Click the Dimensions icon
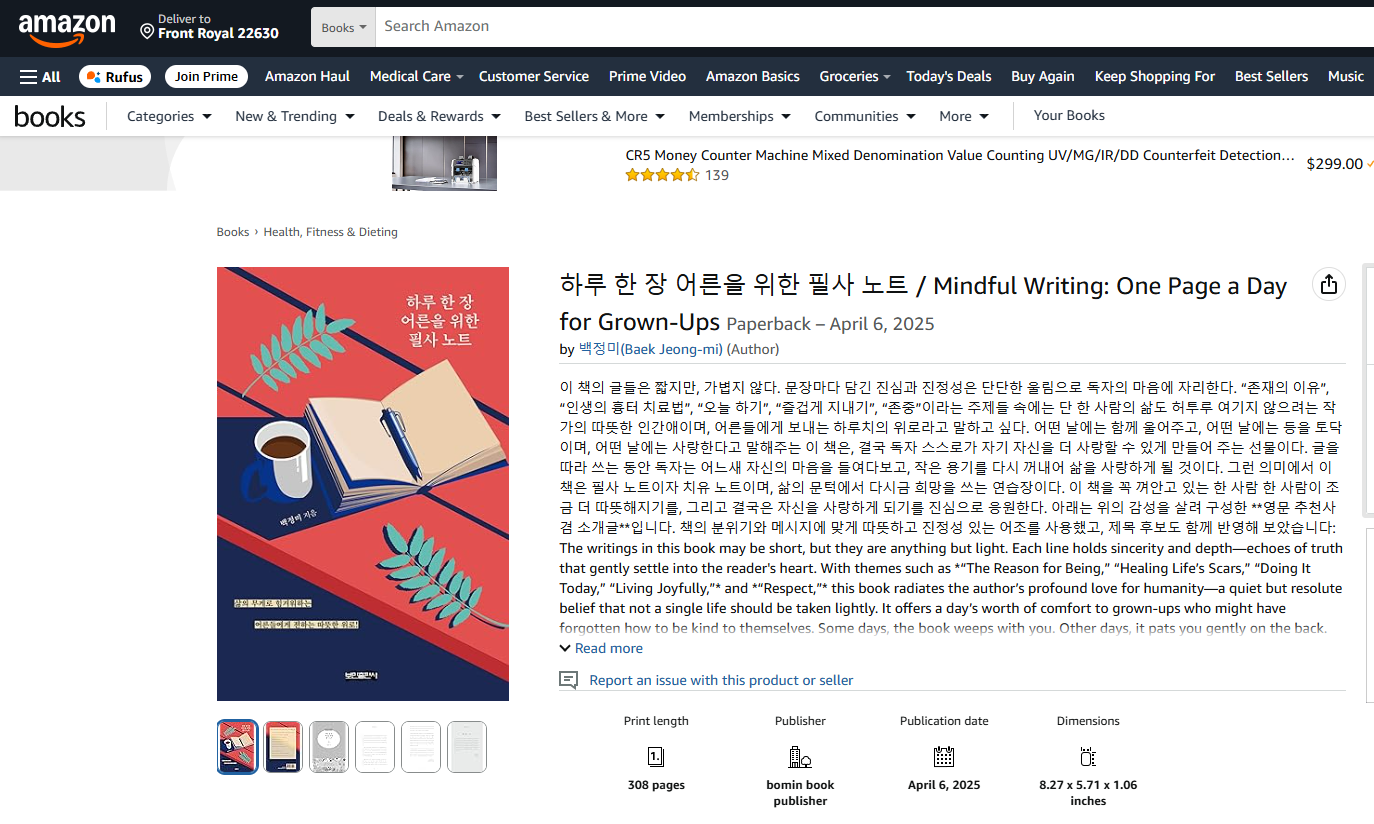The width and height of the screenshot is (1374, 824). 1088,757
